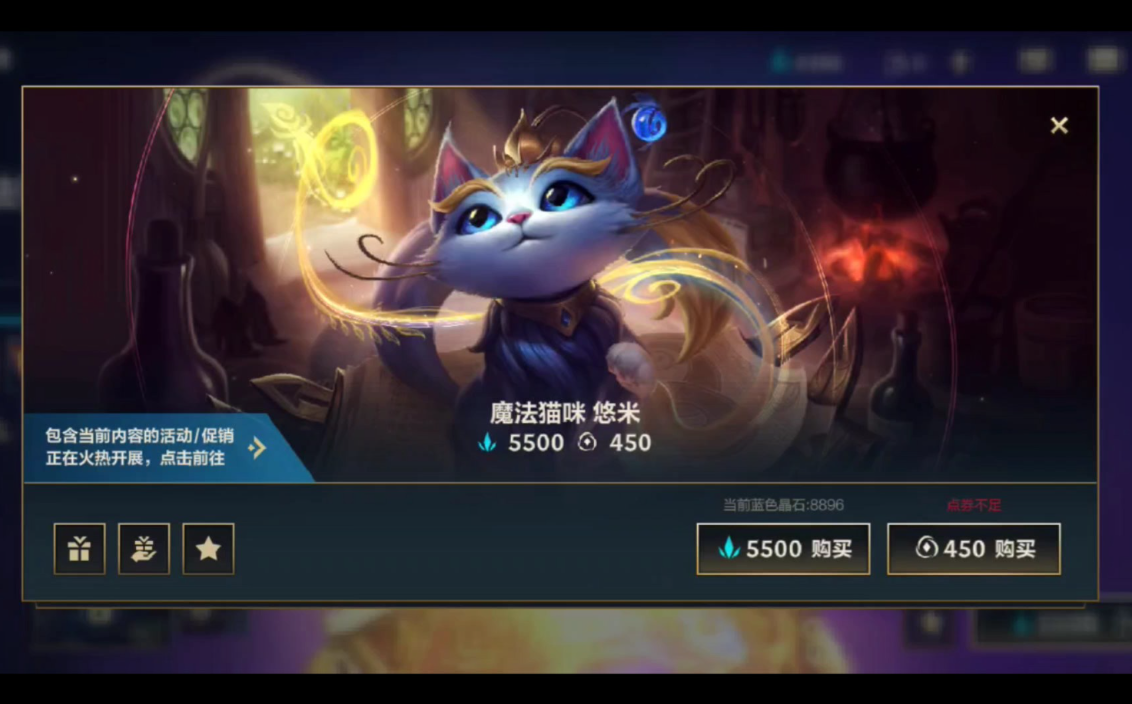1132x704 pixels.
Task: Click the blurred blue essence balance in top bar
Action: pyautogui.click(x=807, y=62)
